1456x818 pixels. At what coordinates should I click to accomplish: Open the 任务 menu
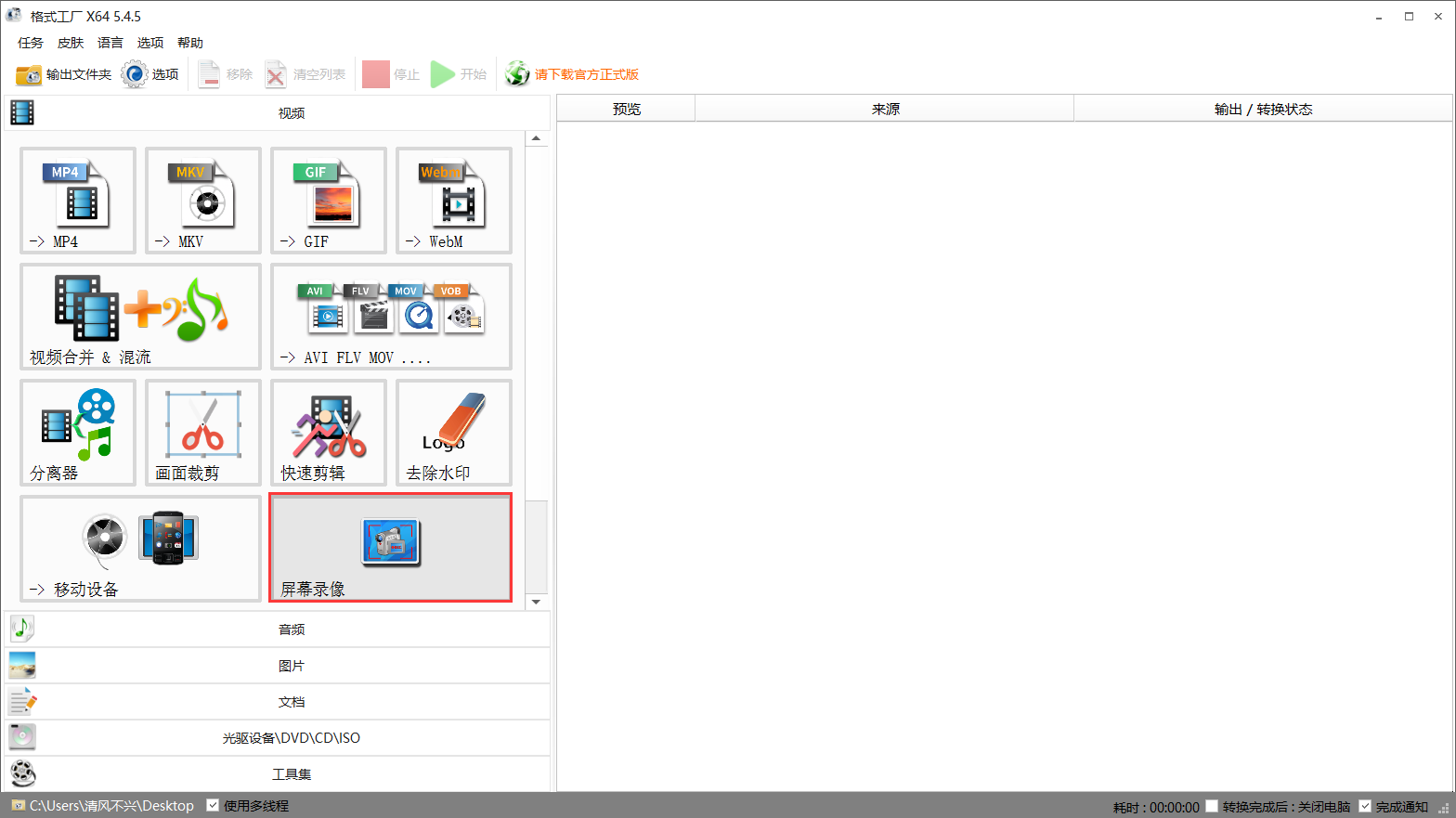point(31,43)
